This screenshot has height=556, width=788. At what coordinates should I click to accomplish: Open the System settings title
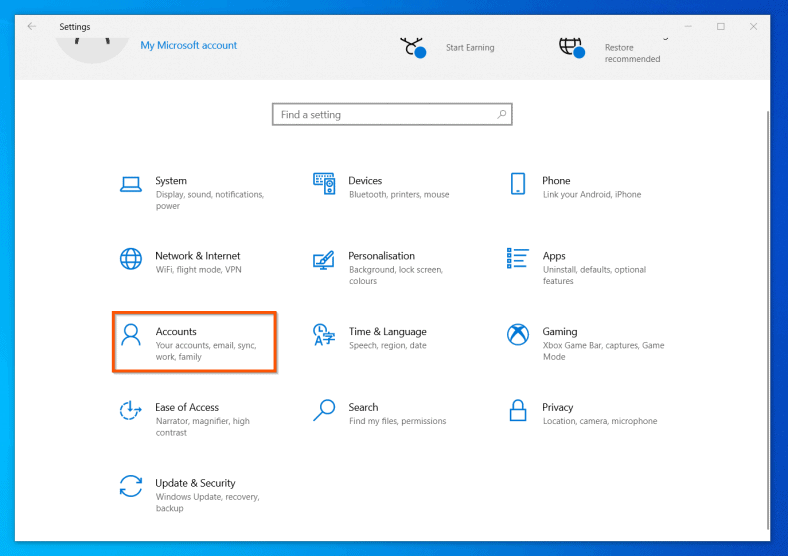pos(171,180)
